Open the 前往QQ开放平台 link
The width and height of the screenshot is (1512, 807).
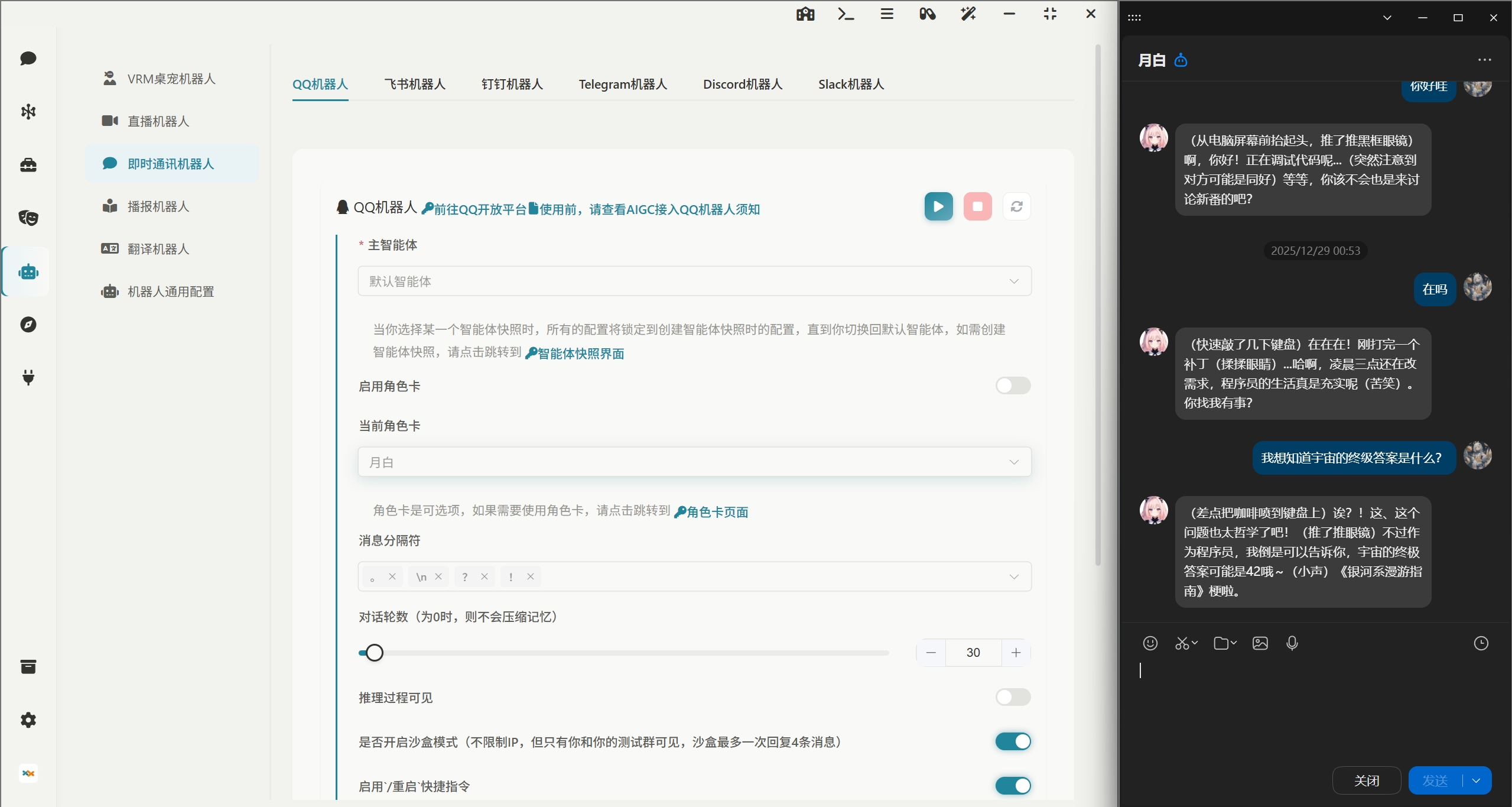(474, 209)
